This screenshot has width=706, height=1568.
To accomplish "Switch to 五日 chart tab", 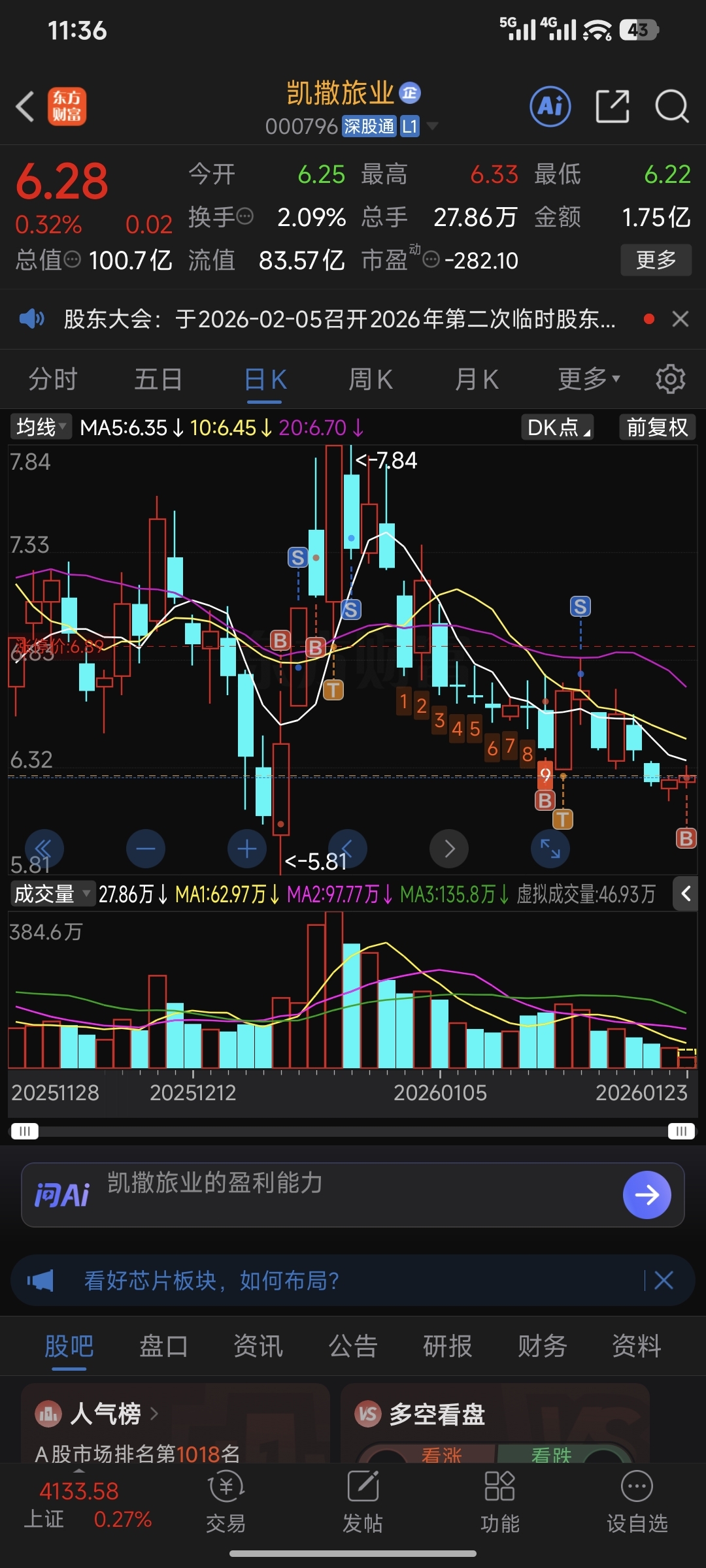I will coord(158,379).
